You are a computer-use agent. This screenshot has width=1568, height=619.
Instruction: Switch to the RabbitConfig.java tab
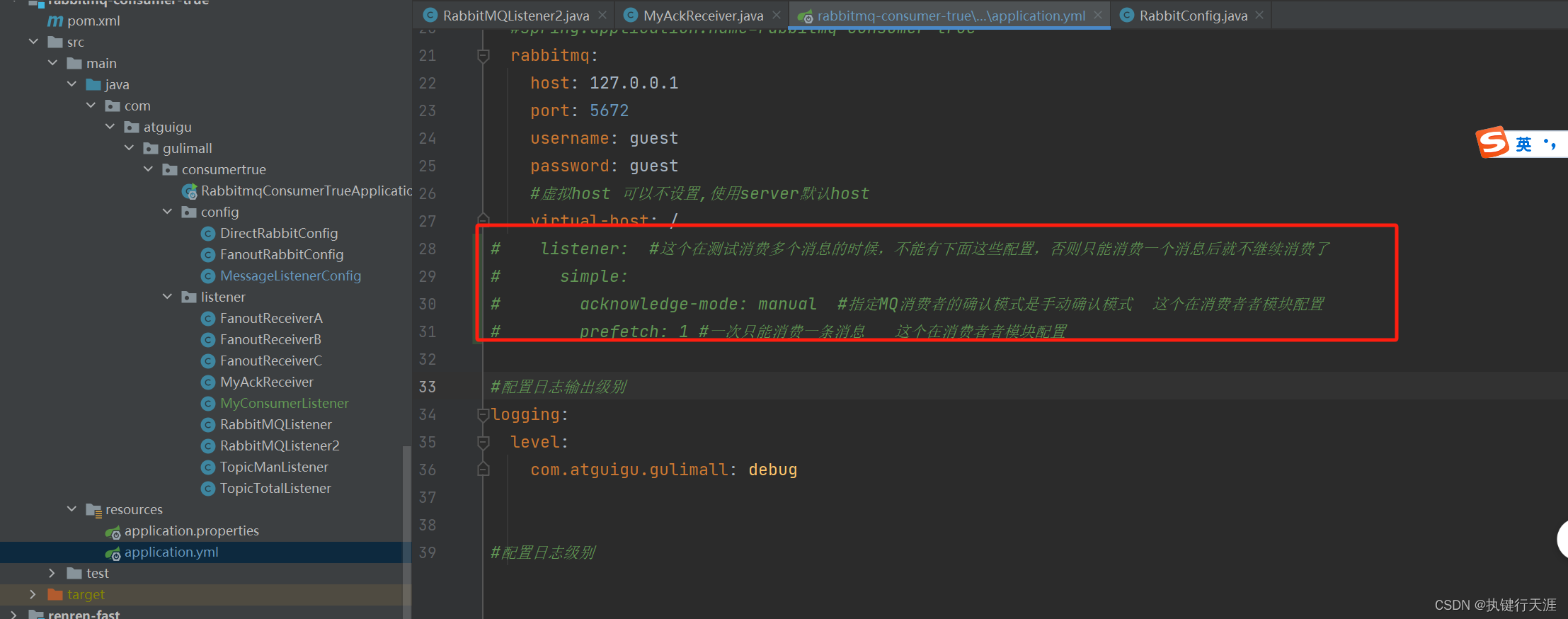coord(1193,16)
